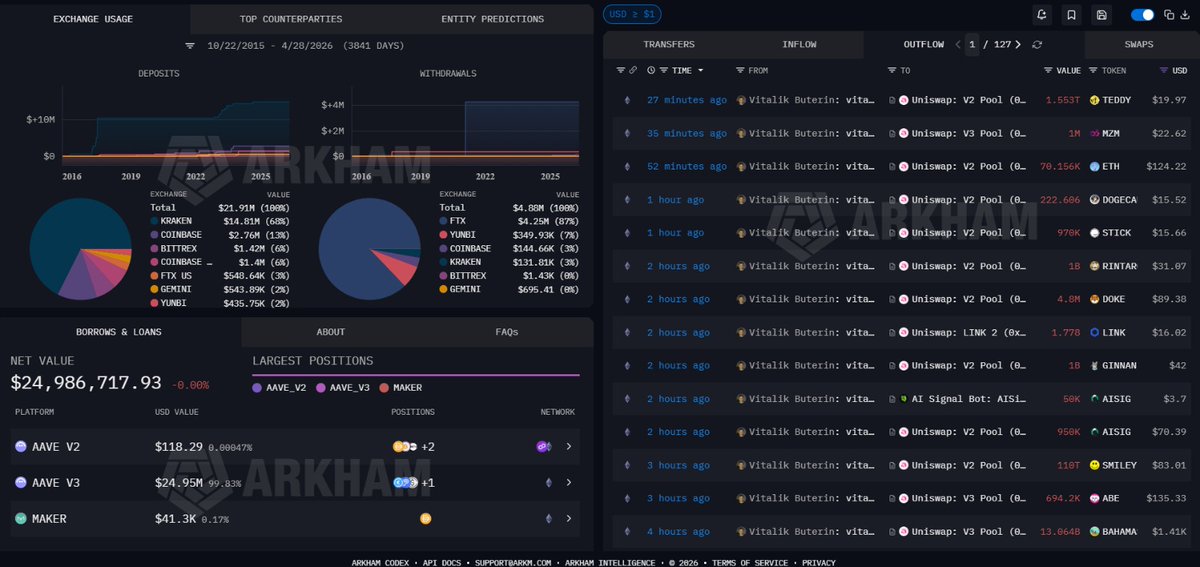Select the Borrows & Loans tab
Viewport: 1200px width, 567px height.
click(x=119, y=332)
